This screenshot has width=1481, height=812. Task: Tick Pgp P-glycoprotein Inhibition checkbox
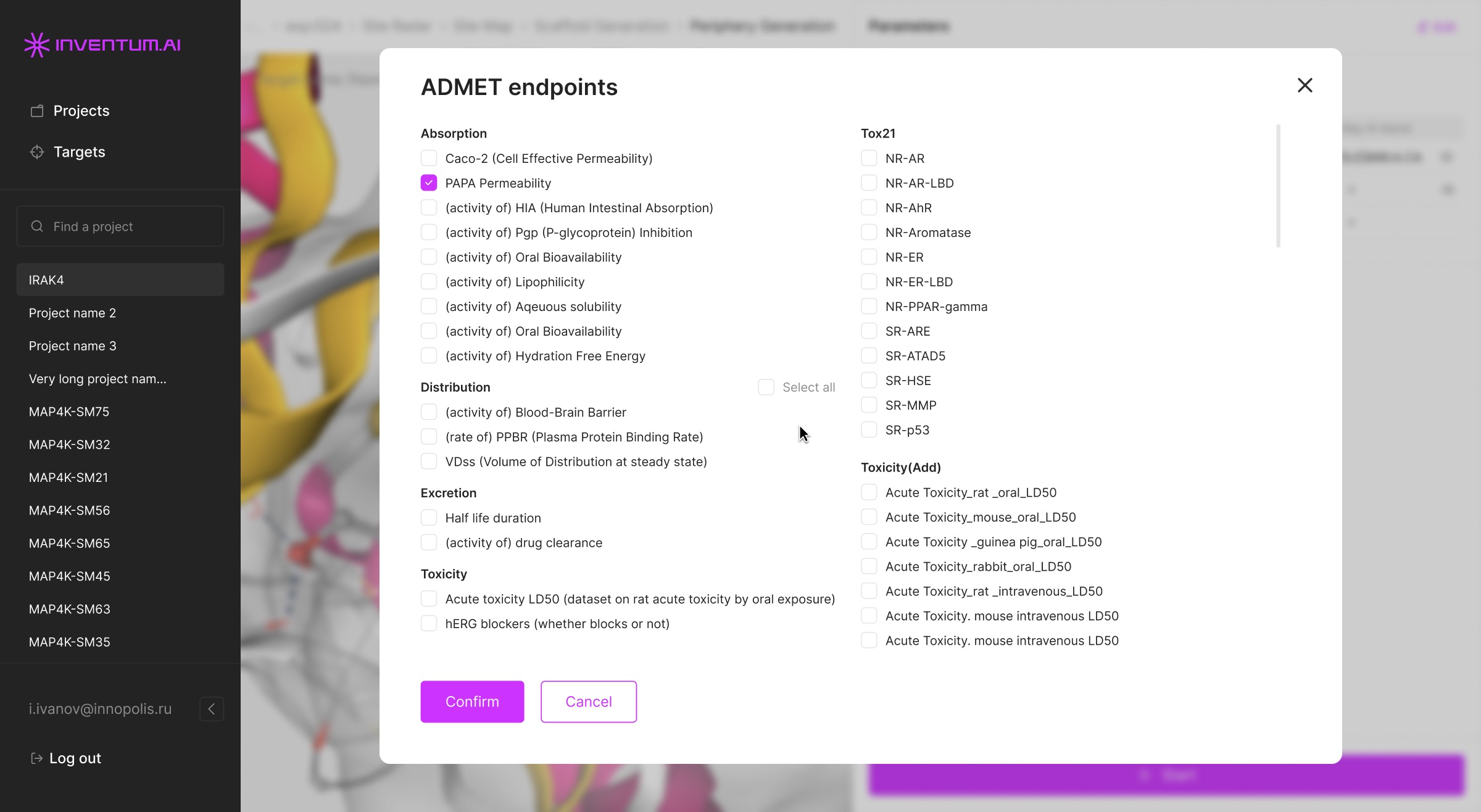[x=429, y=233]
